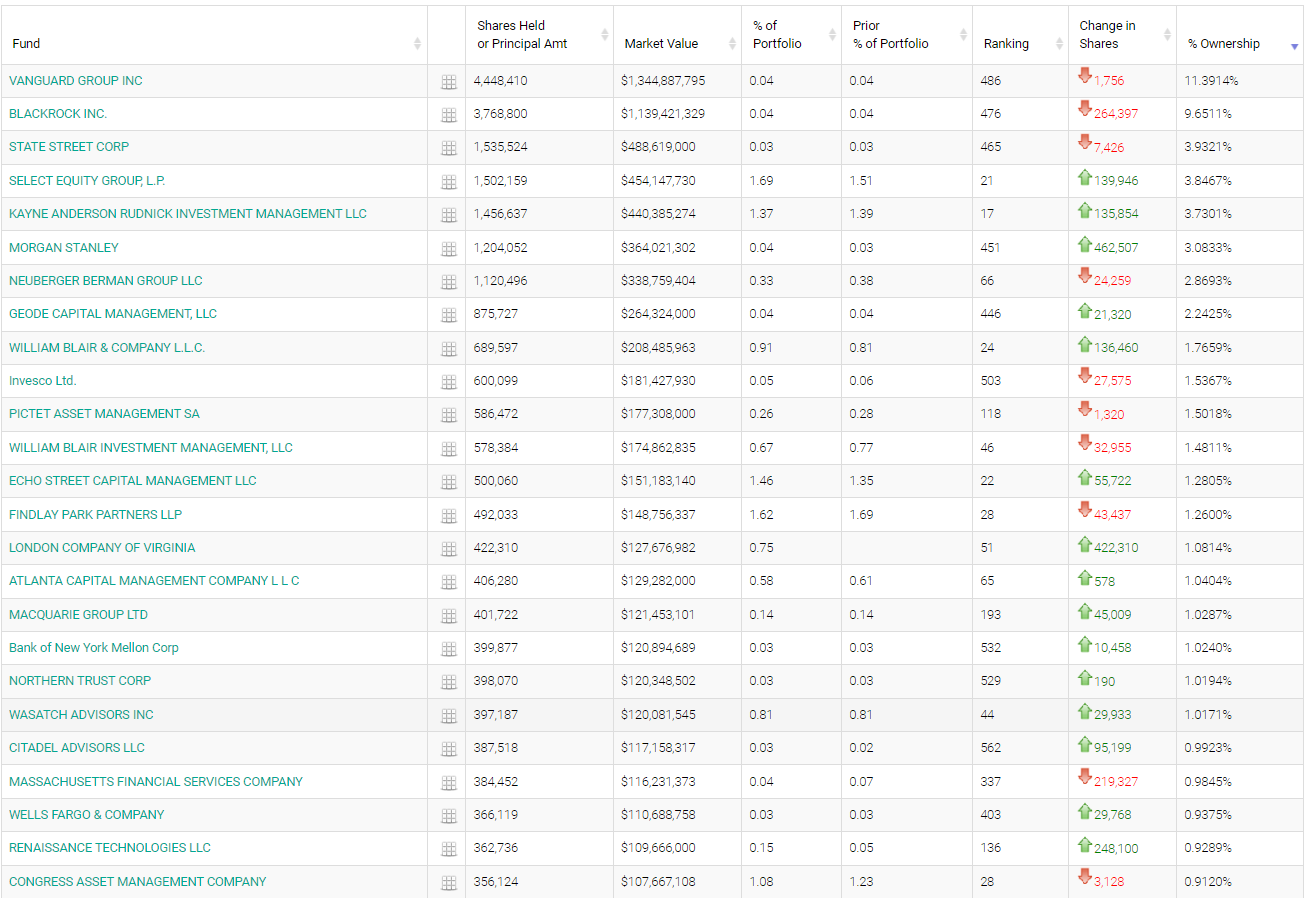Open MORGAN STANLEY fund link
Image resolution: width=1304 pixels, height=898 pixels.
pos(64,248)
